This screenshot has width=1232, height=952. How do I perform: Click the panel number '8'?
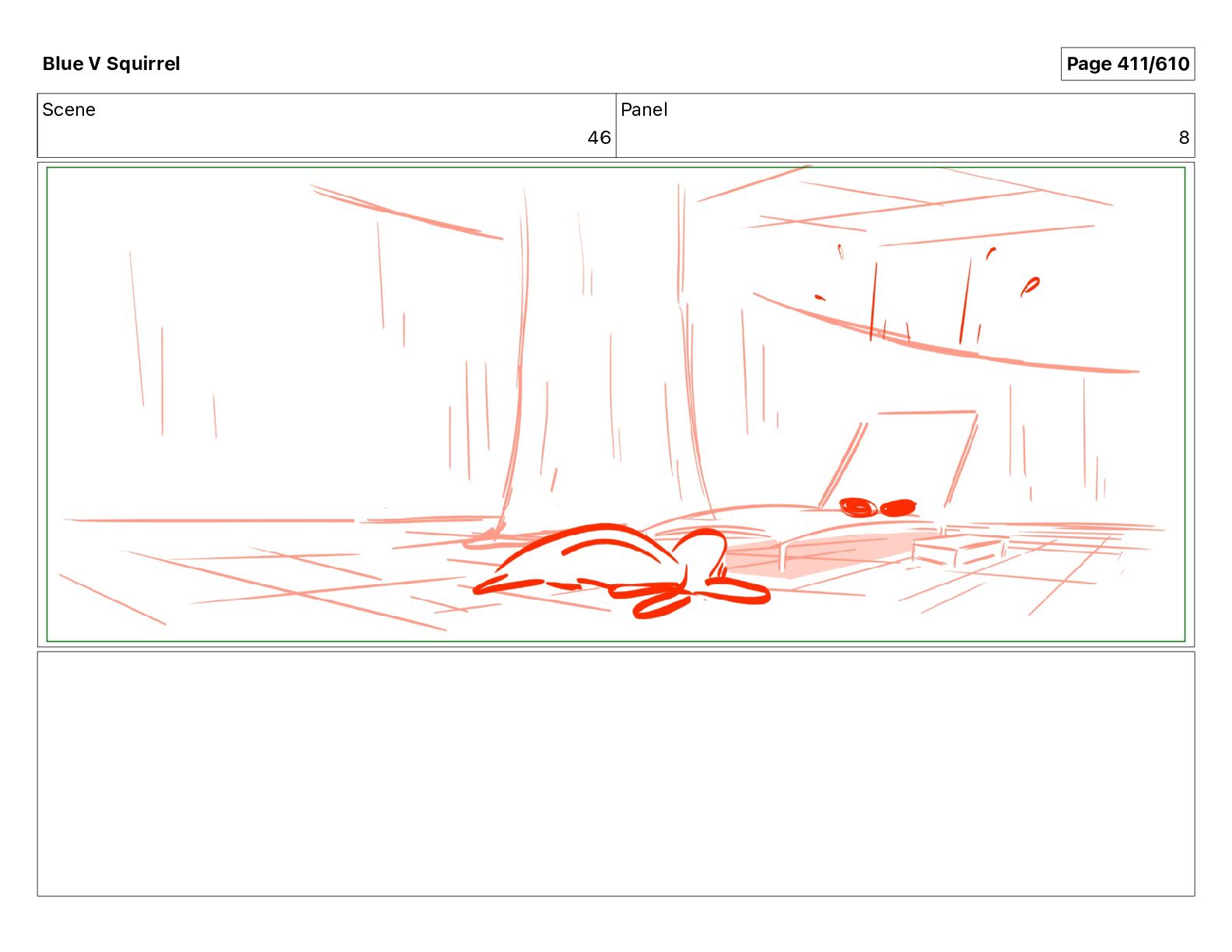pos(1184,138)
